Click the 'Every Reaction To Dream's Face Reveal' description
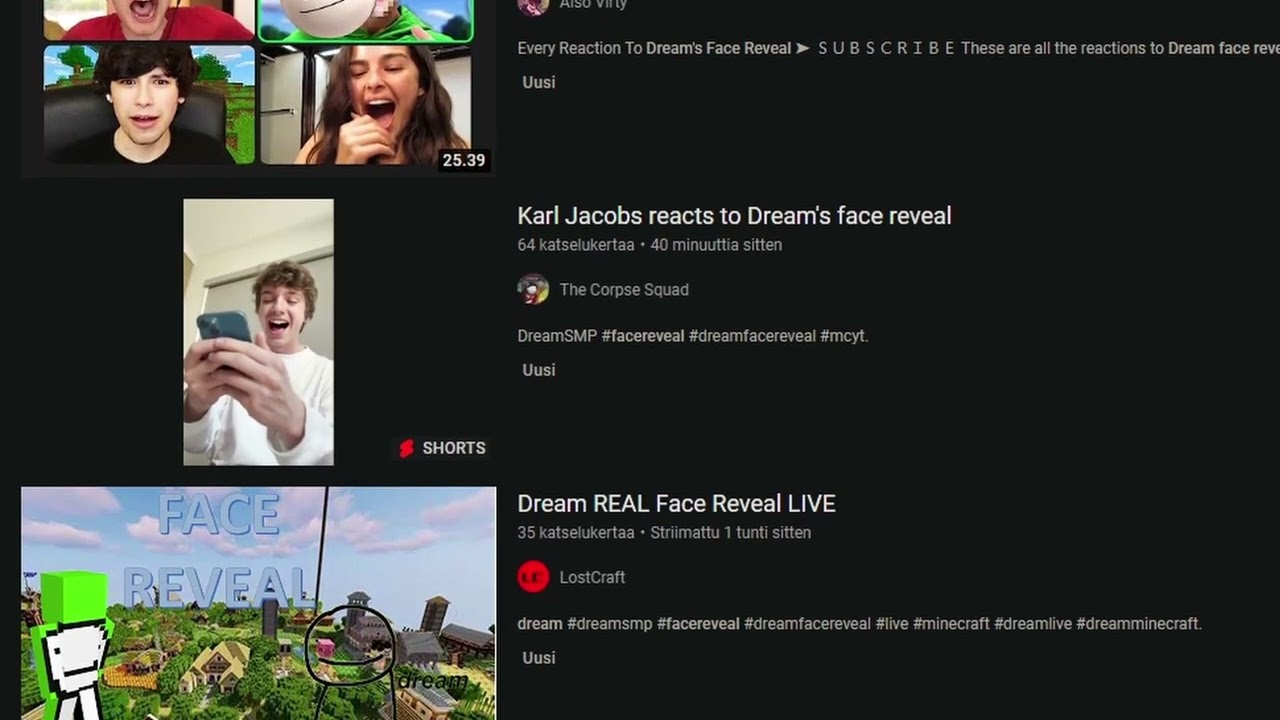This screenshot has height=720, width=1280. coord(898,48)
